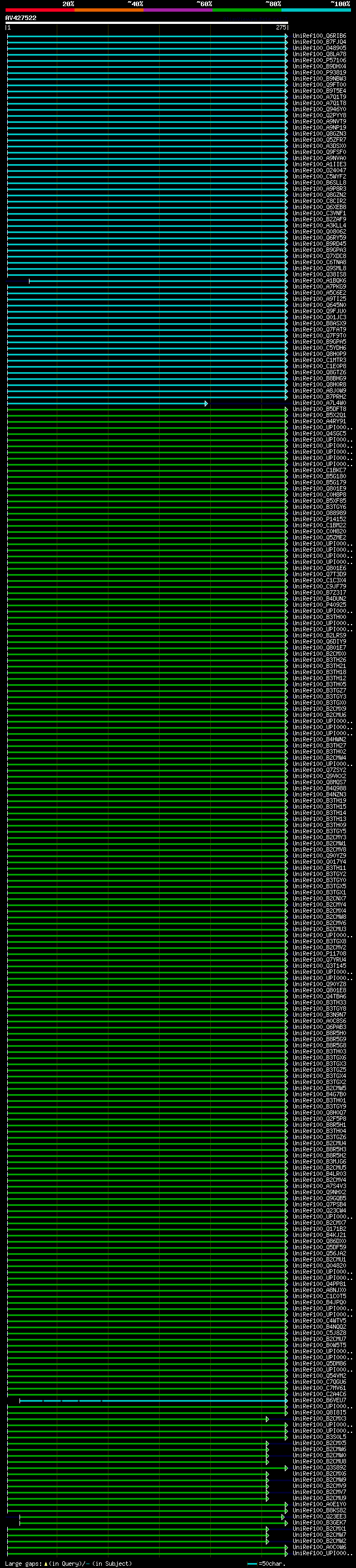The image size is (356, 1568).
Task: Select the UniRef100_P14152 hit label
Action: pyautogui.click(x=319, y=519)
